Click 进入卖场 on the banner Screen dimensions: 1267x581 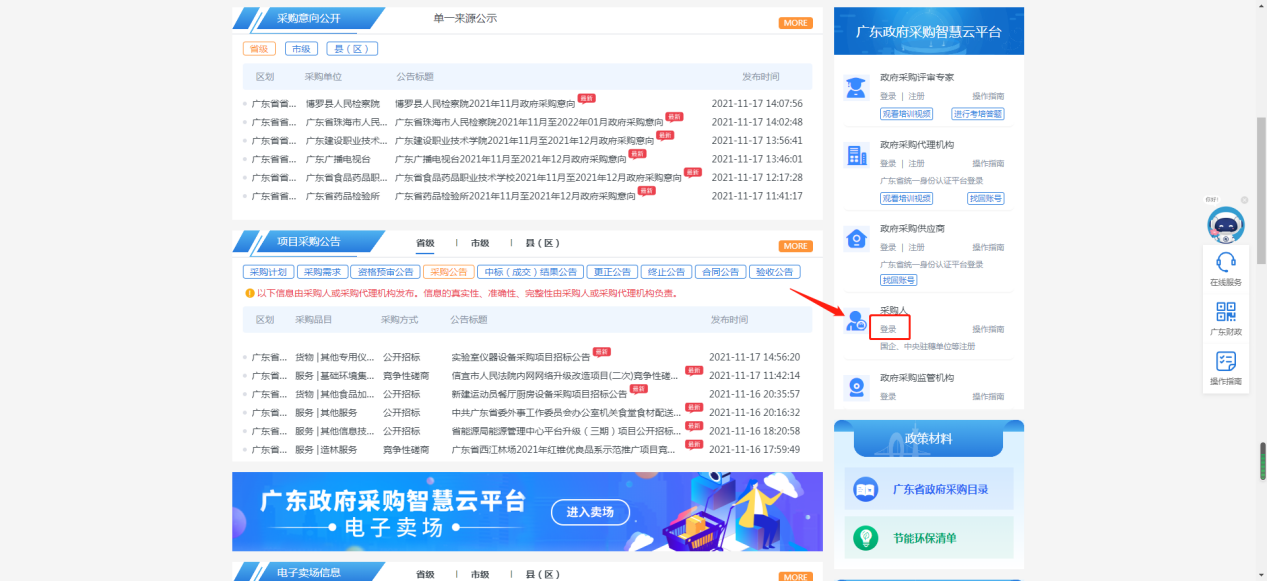(589, 512)
